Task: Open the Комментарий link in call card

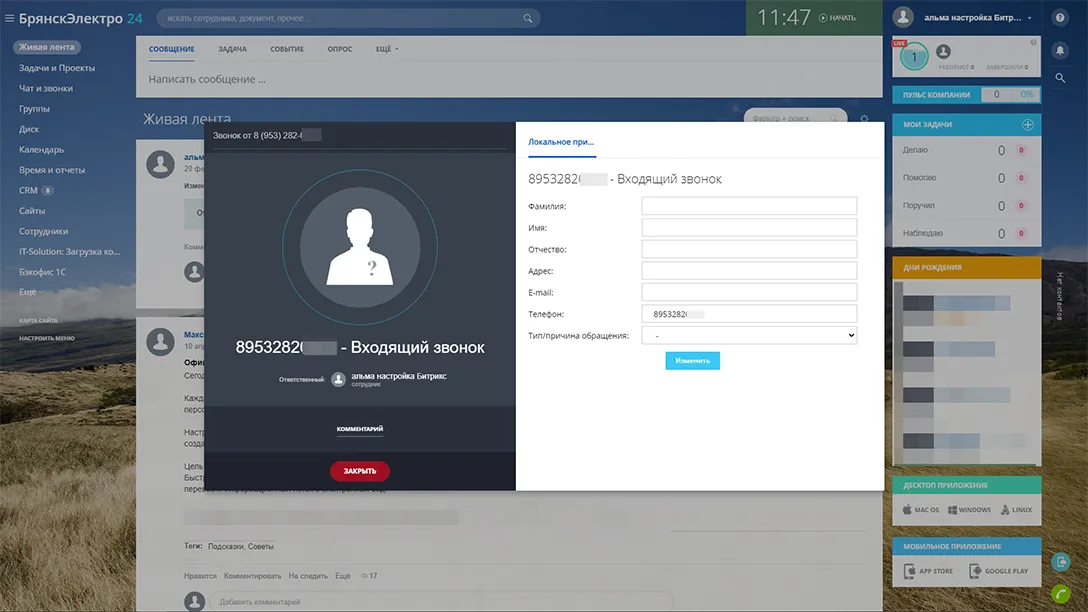Action: pos(359,429)
